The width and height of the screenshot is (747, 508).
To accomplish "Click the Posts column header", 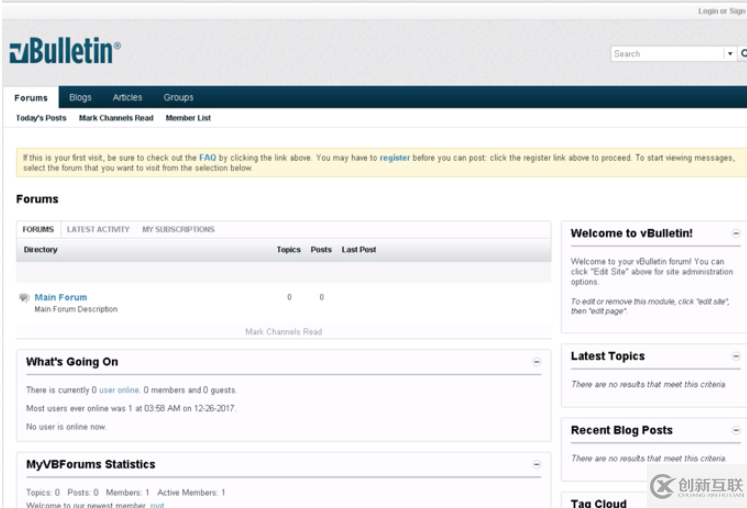I will [321, 250].
